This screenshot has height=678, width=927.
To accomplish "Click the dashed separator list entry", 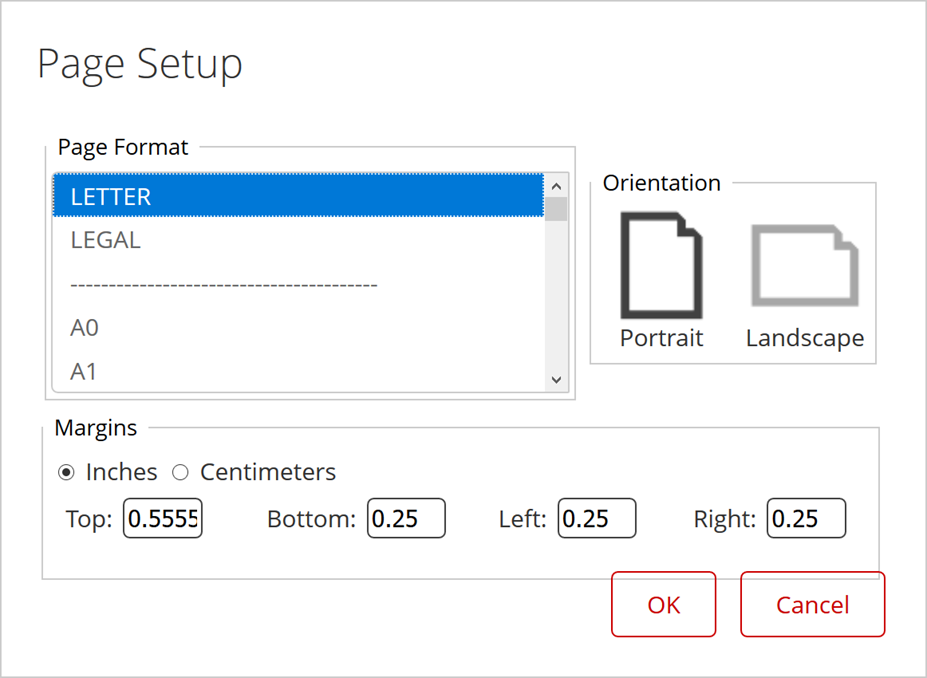I will point(298,285).
